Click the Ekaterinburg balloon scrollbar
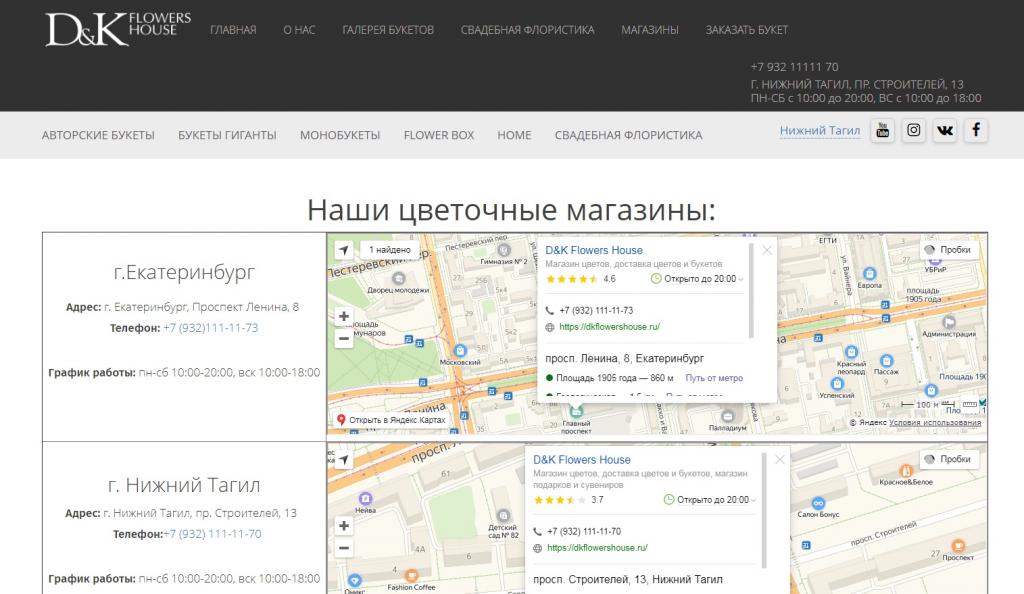Screen dimensions: 1024x594 (751, 290)
